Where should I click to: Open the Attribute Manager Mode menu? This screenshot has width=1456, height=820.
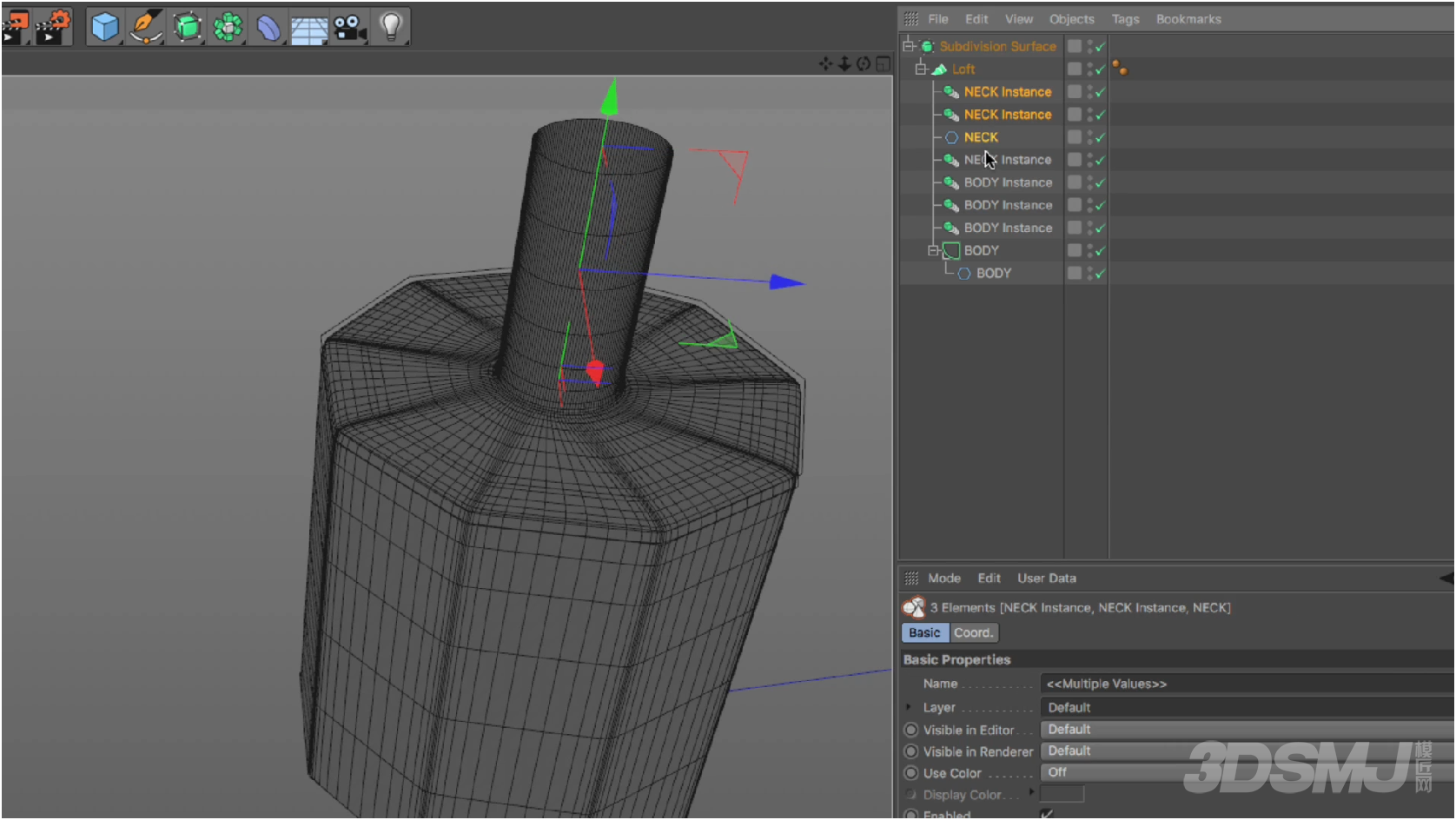[944, 579]
